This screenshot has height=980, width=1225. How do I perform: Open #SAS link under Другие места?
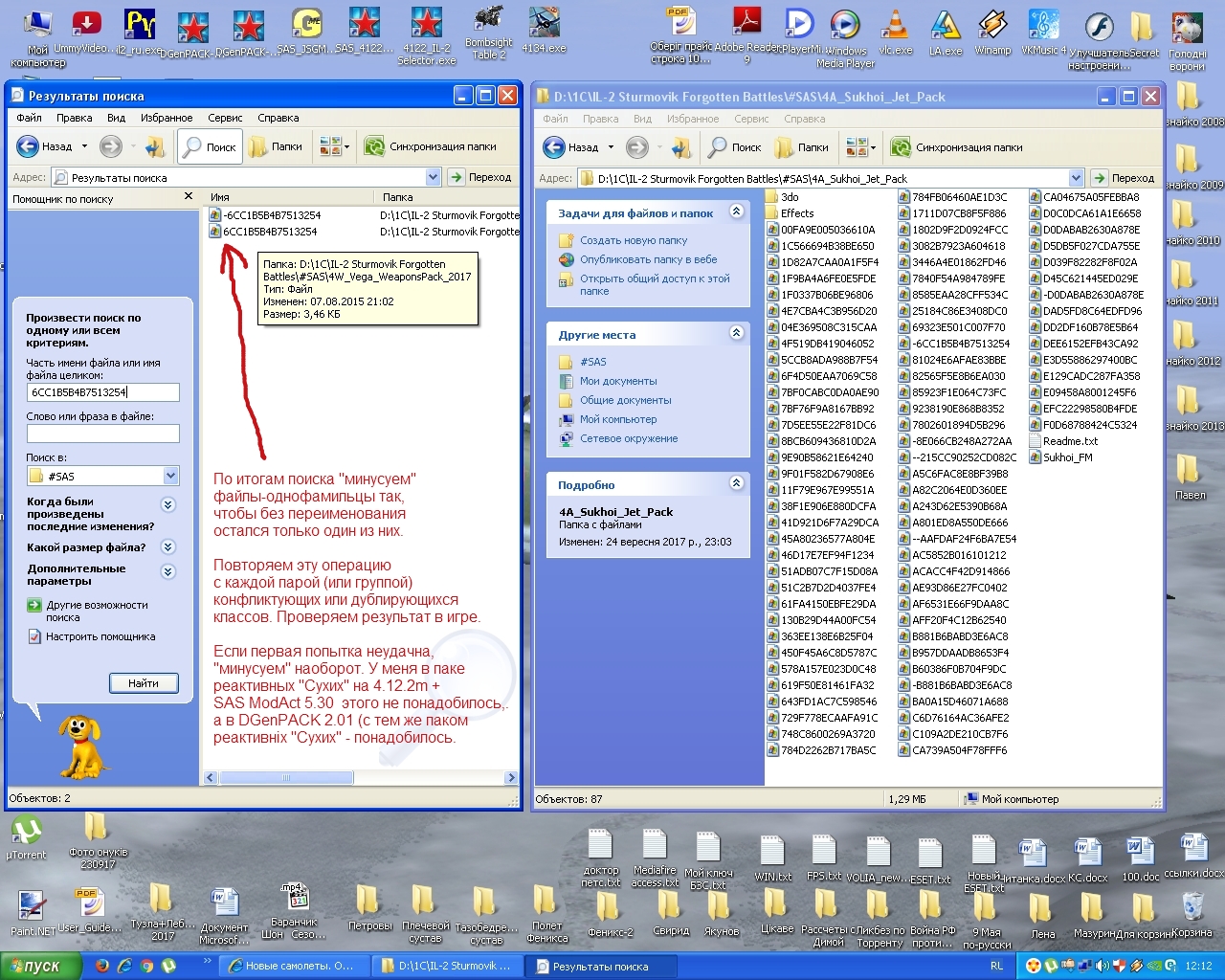click(592, 362)
